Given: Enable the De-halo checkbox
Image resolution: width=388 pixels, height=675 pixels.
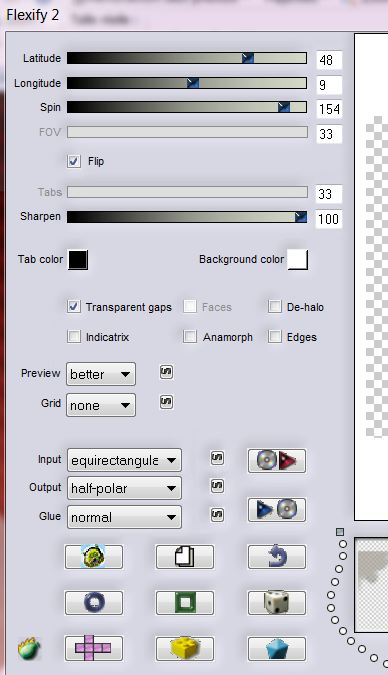Looking at the screenshot, I should 274,307.
